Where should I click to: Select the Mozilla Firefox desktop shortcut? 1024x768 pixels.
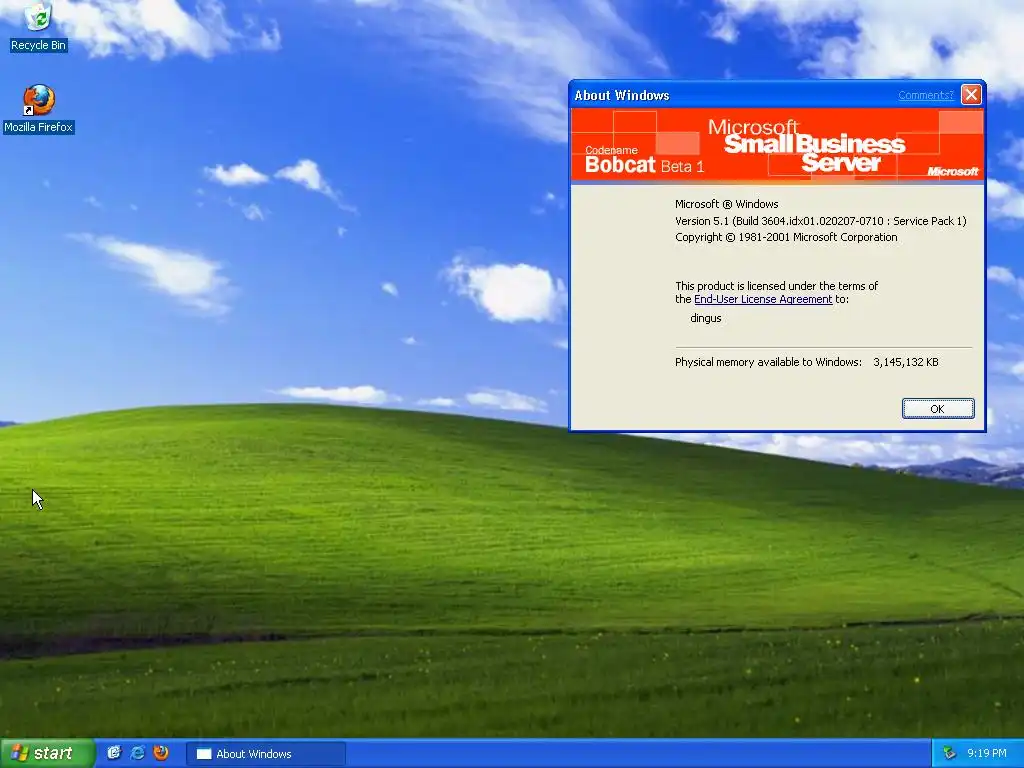pos(39,108)
